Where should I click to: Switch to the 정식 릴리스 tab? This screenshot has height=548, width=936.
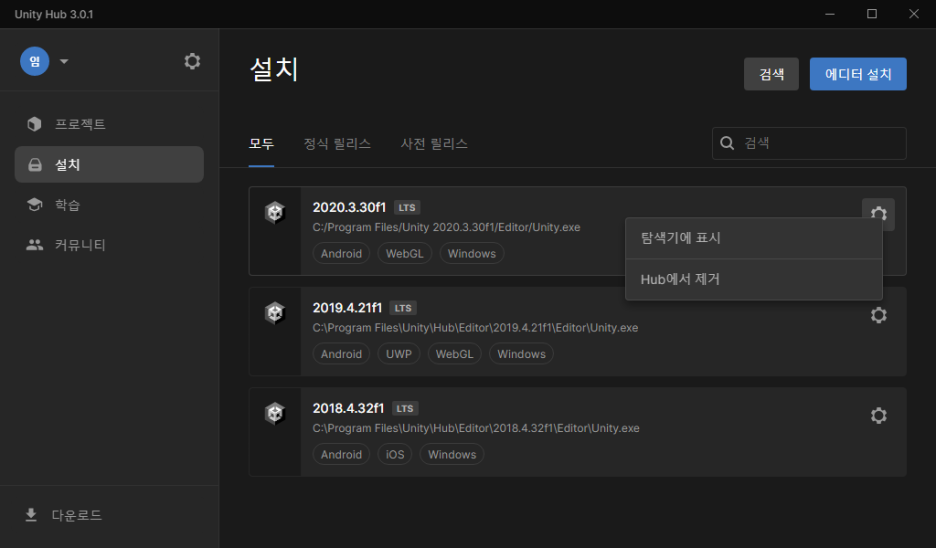point(337,144)
